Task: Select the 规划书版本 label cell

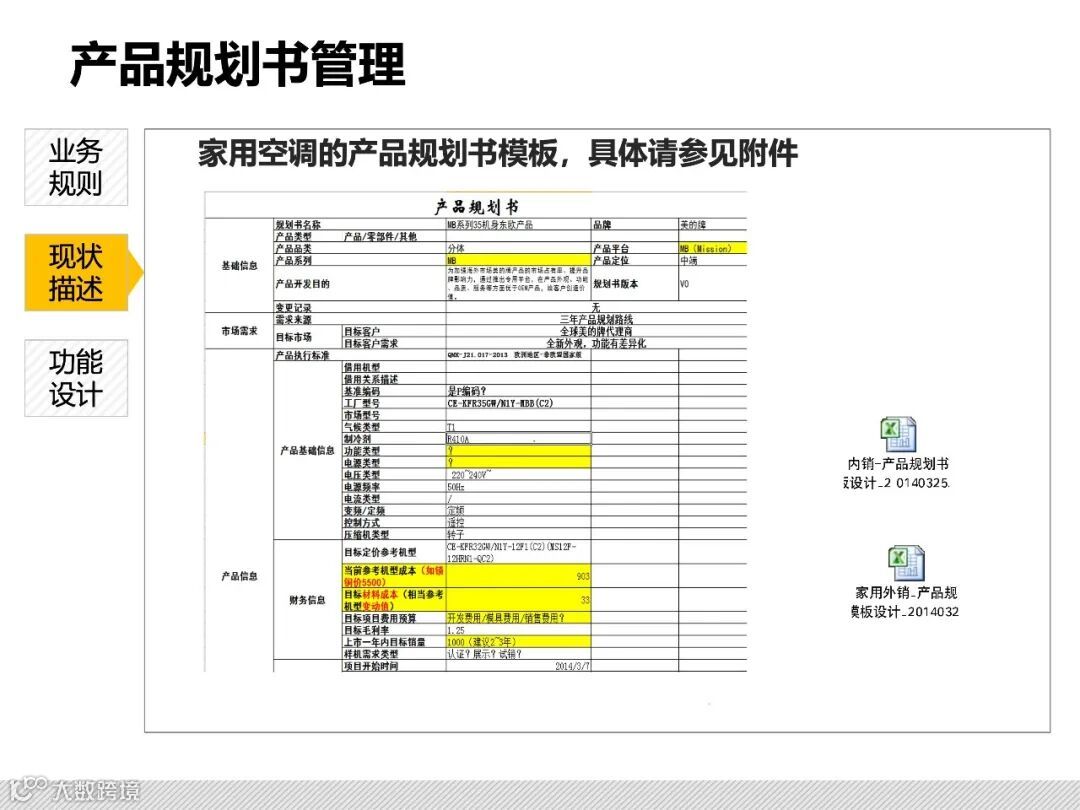Action: pyautogui.click(x=634, y=284)
